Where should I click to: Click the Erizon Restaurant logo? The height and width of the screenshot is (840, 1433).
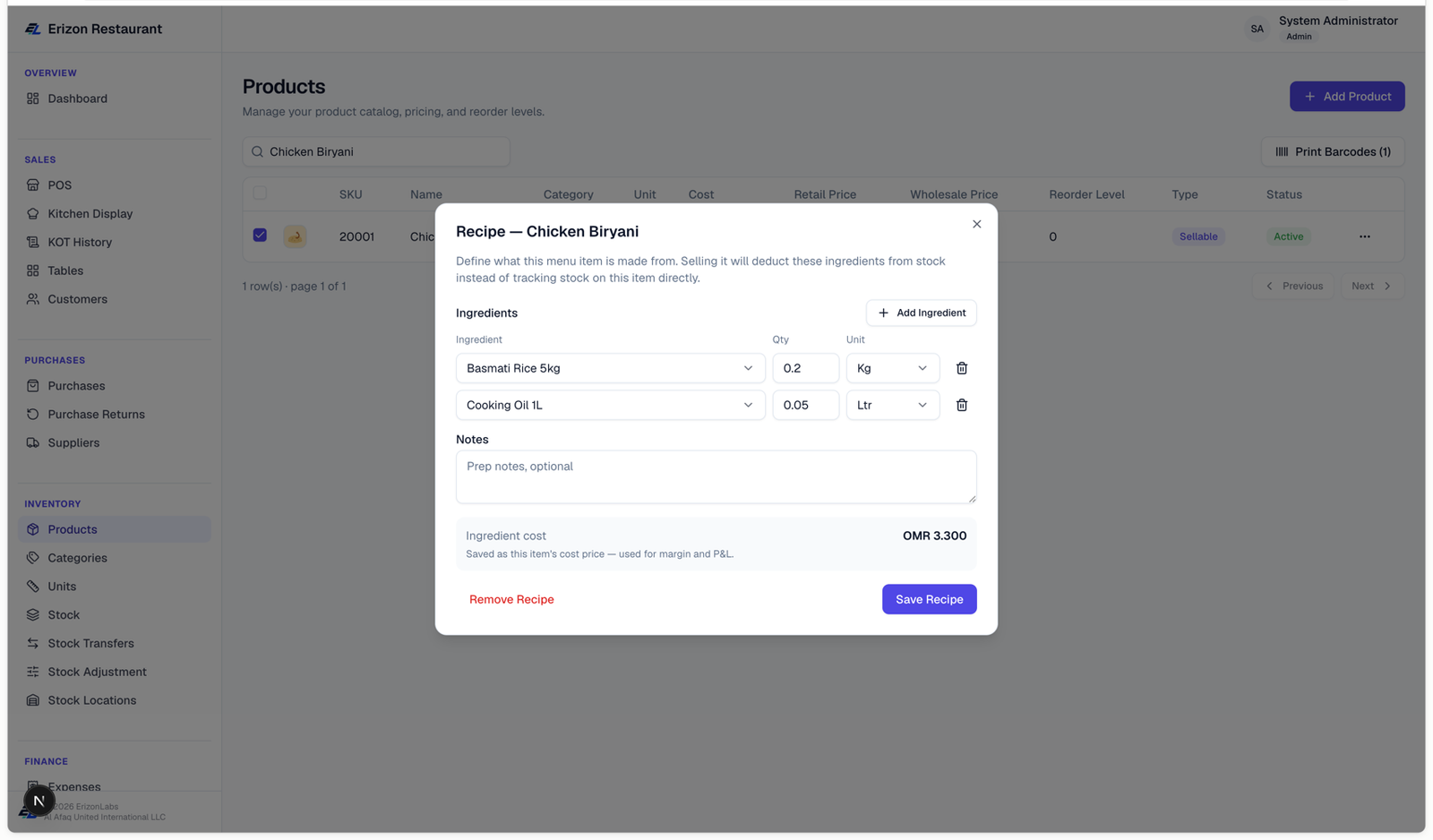pos(33,29)
